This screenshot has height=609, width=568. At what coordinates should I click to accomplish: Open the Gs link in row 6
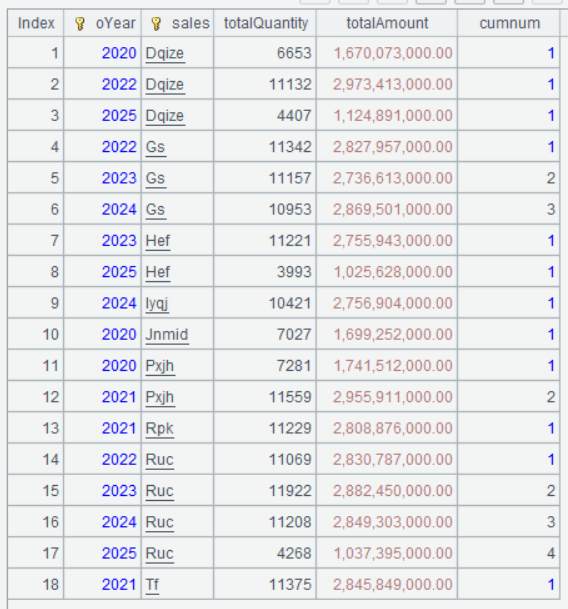click(155, 210)
